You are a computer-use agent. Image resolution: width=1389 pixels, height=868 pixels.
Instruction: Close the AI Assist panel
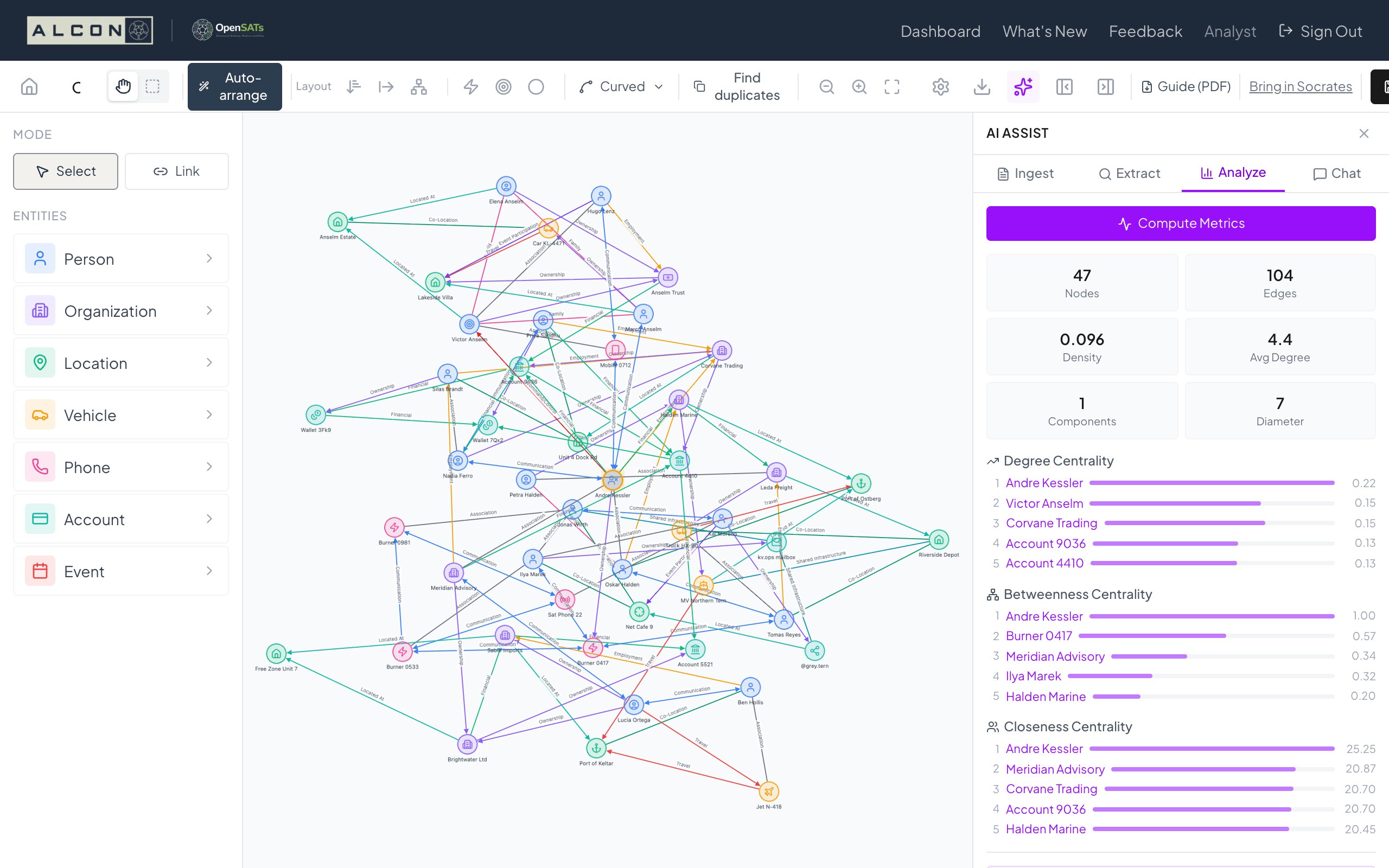click(x=1363, y=133)
